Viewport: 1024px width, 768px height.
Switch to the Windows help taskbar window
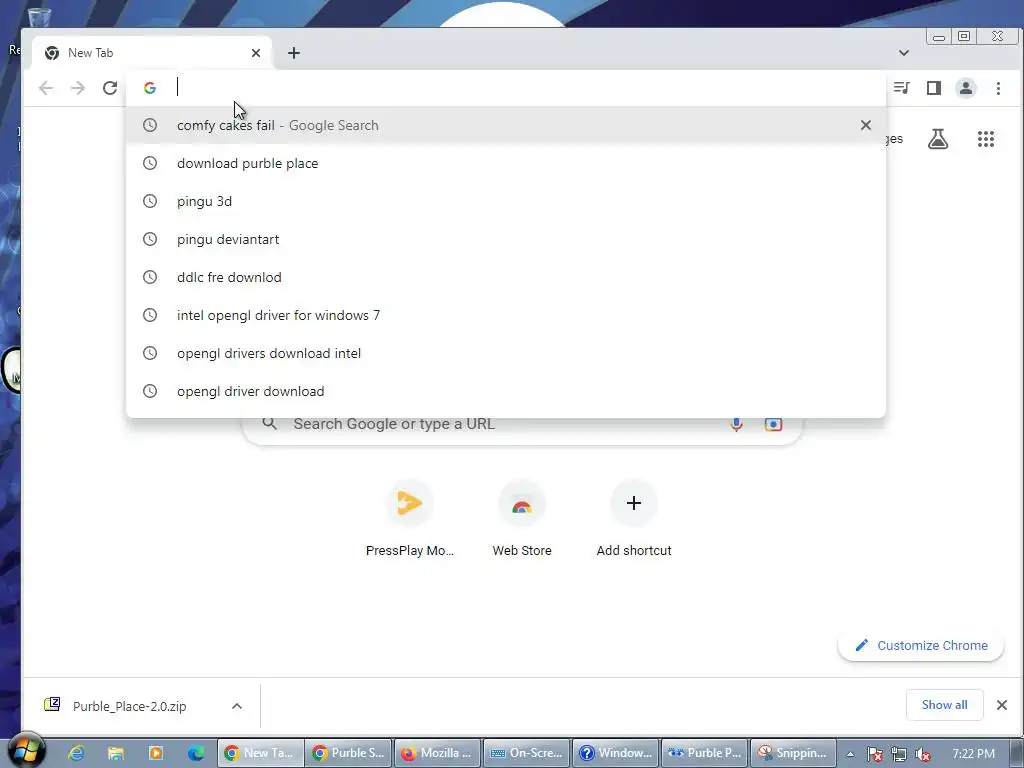point(616,753)
